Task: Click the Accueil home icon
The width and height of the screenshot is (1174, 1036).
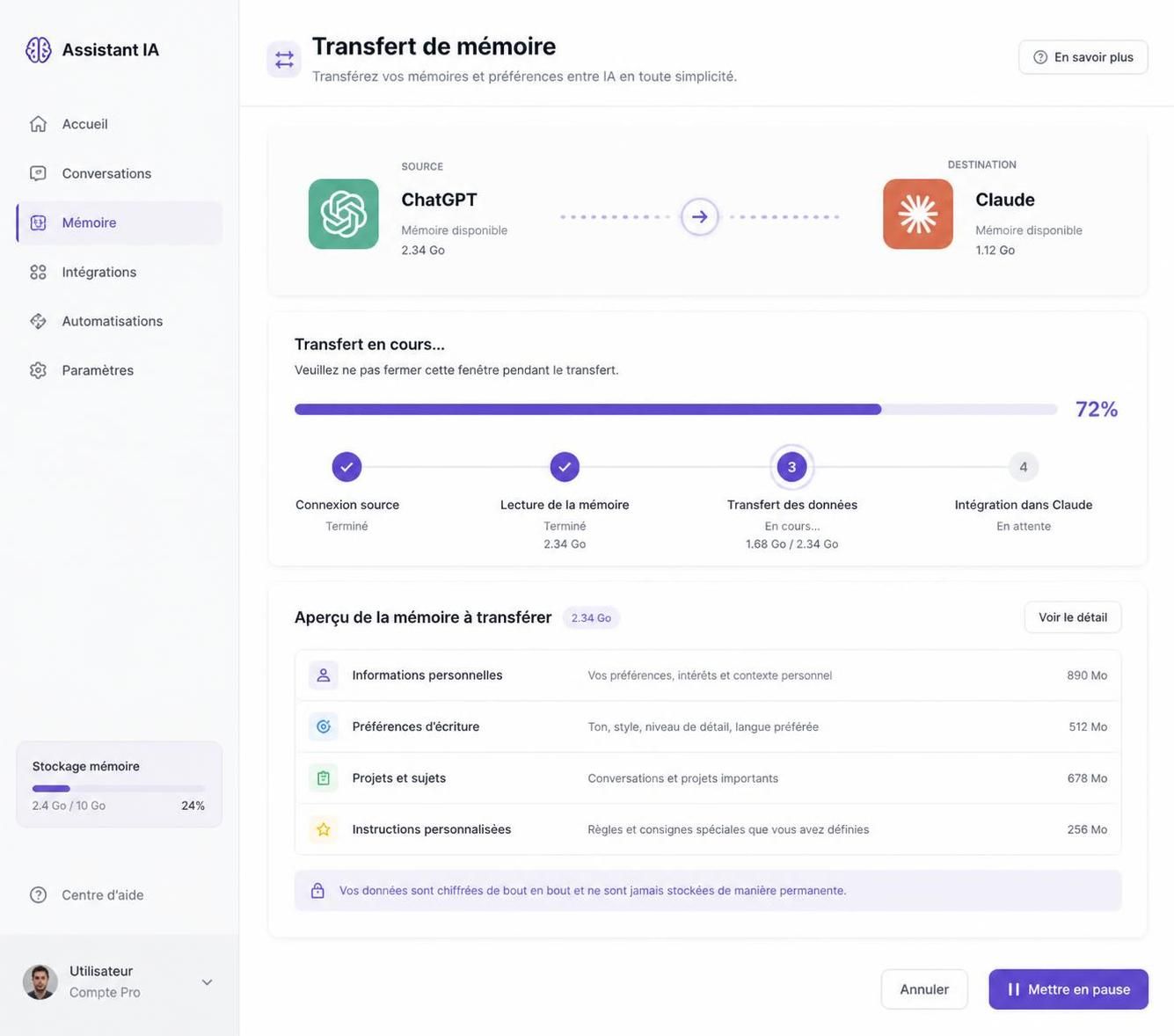Action: [38, 124]
